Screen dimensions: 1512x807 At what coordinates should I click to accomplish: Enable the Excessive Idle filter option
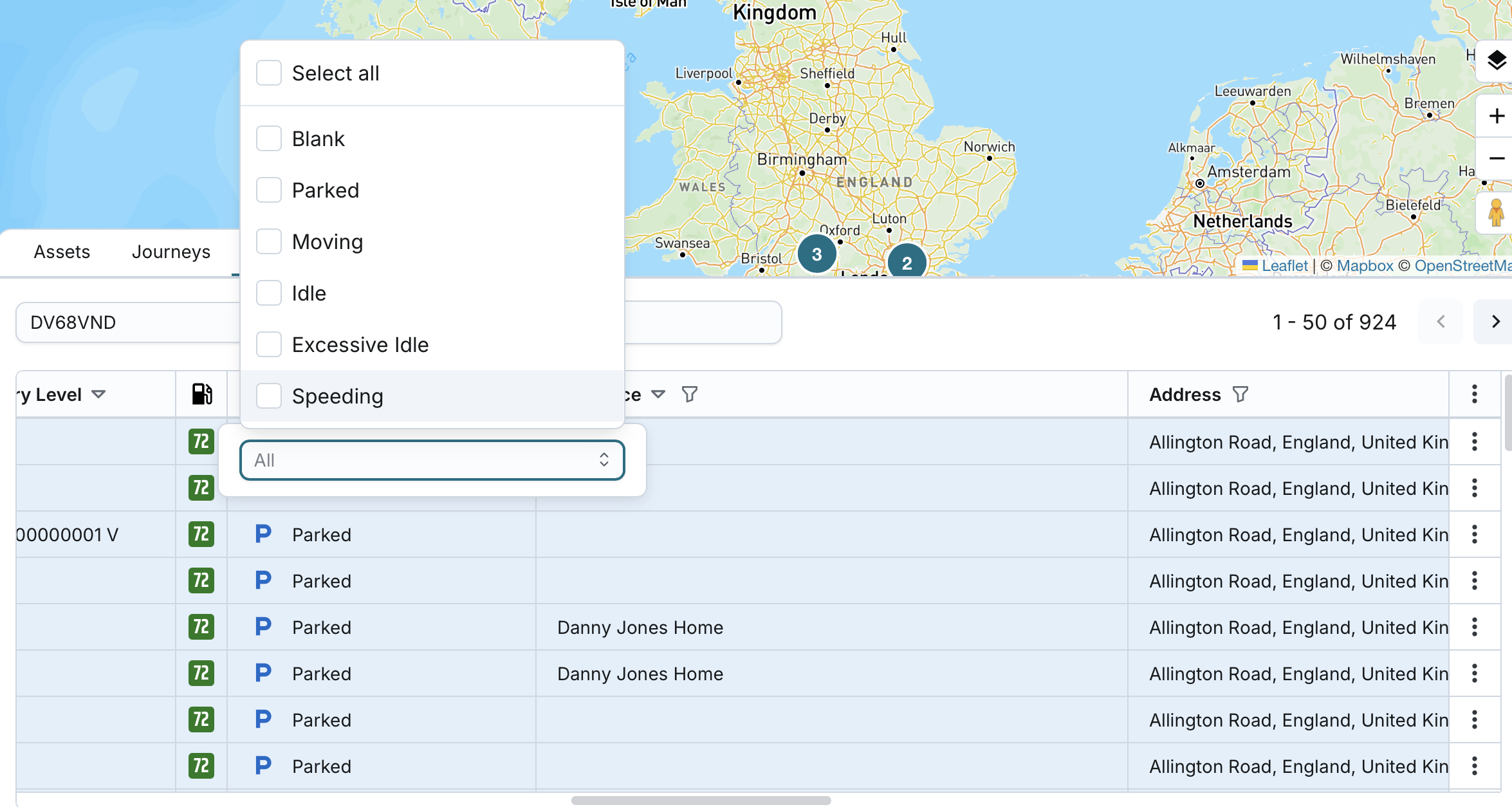point(269,345)
